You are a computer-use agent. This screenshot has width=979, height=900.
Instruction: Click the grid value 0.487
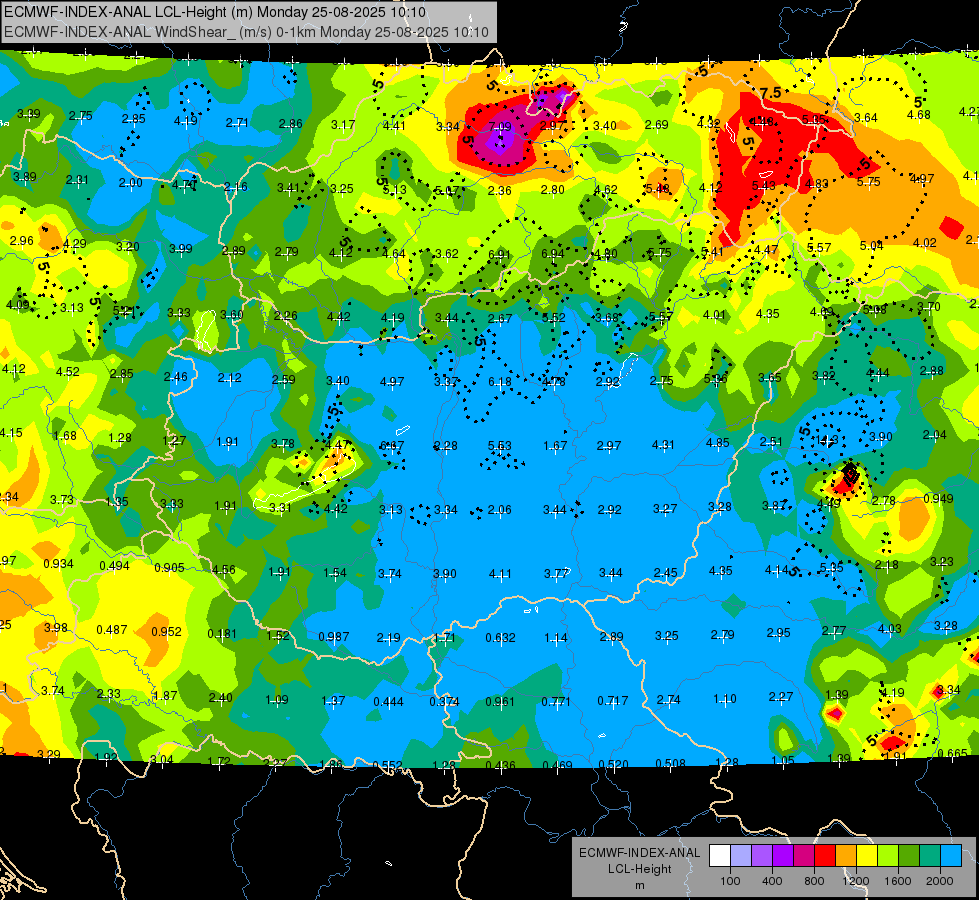pyautogui.click(x=112, y=630)
